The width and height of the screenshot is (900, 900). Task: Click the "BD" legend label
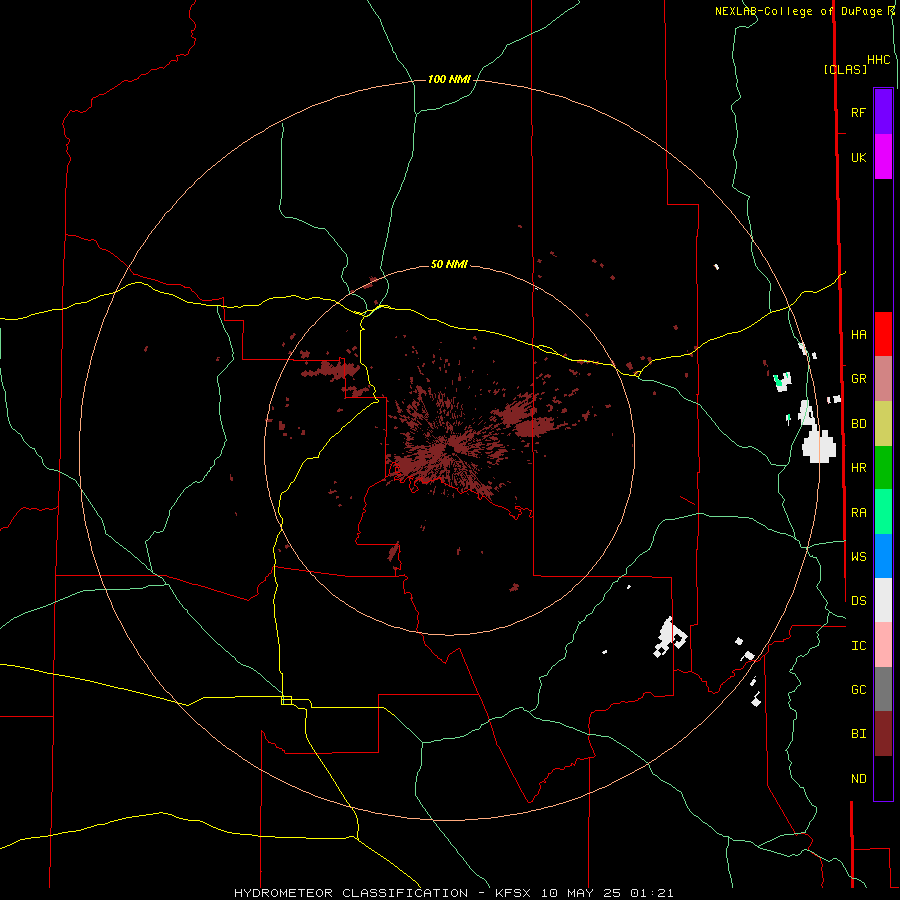point(858,424)
